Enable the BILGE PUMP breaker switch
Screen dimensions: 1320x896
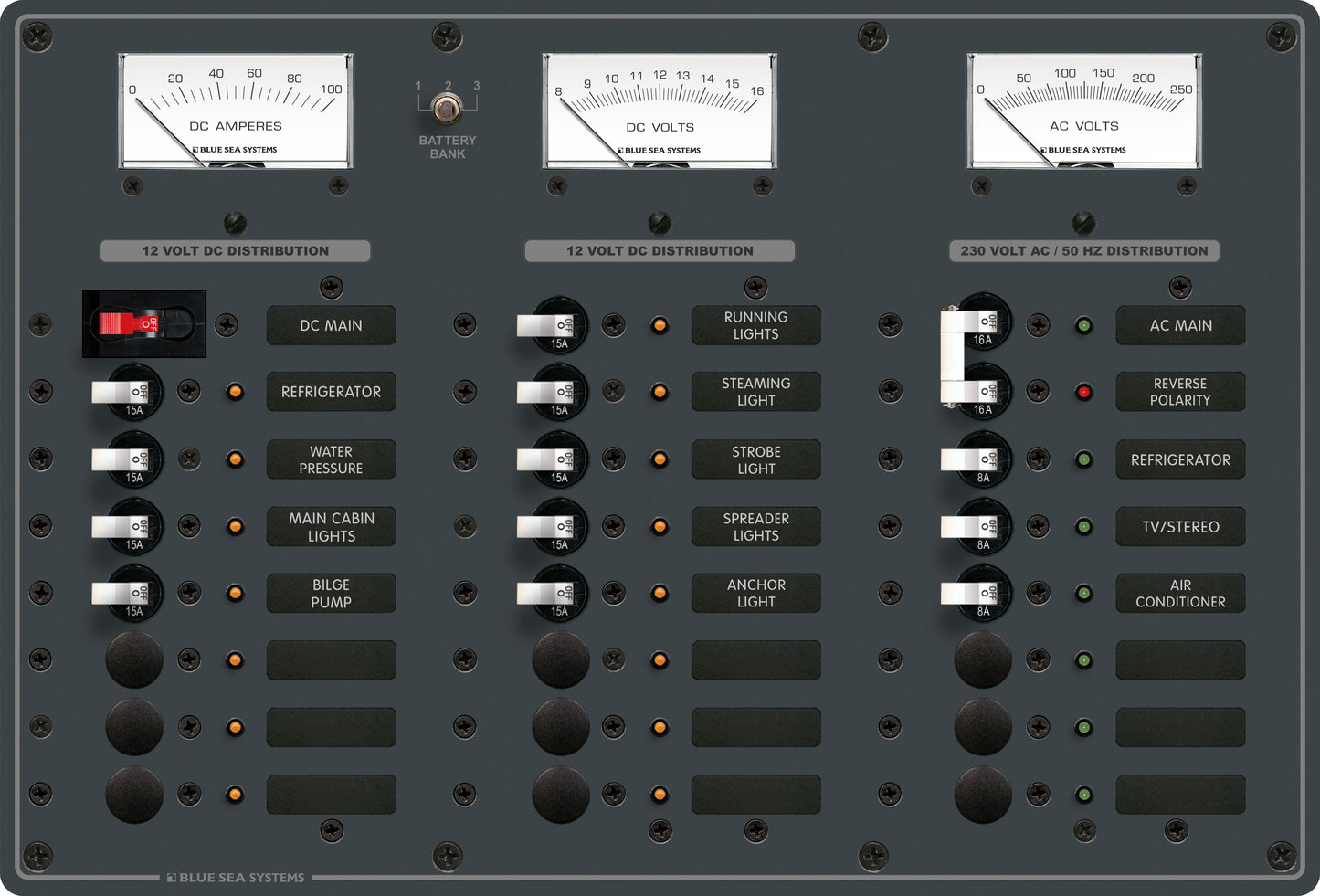[125, 593]
